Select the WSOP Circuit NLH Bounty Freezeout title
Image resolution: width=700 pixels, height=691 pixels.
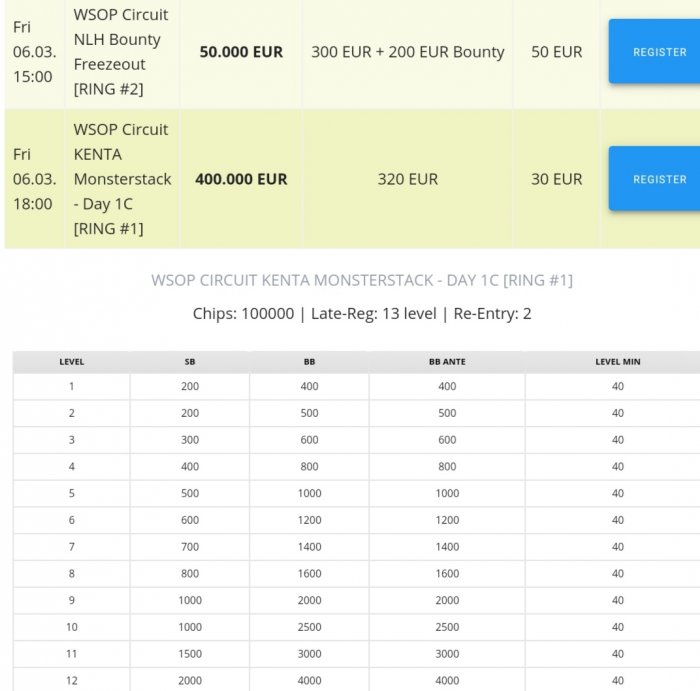(x=121, y=52)
